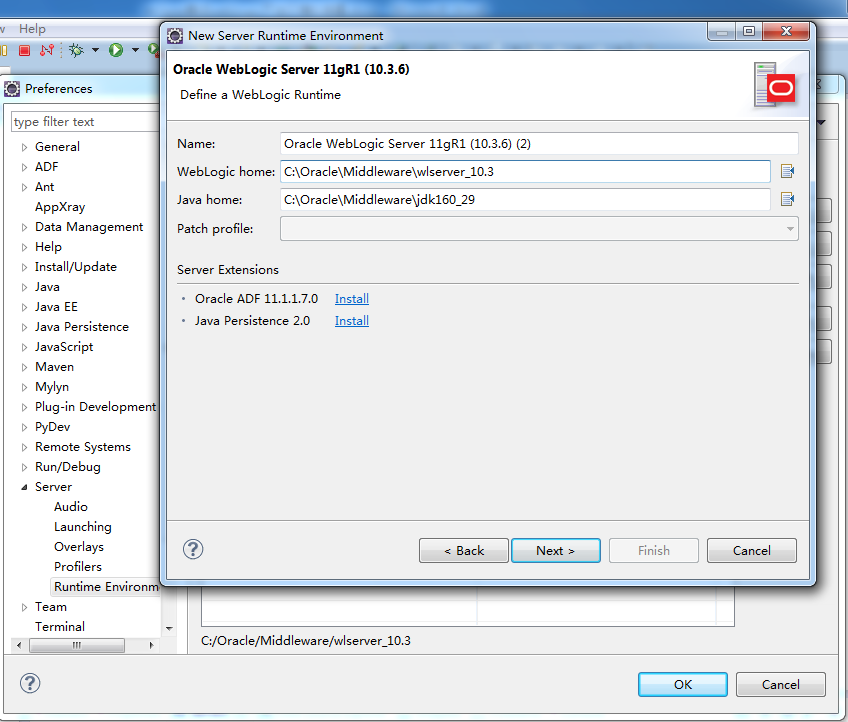Click the green Run toolbar icon
The height and width of the screenshot is (722, 848).
pyautogui.click(x=116, y=50)
